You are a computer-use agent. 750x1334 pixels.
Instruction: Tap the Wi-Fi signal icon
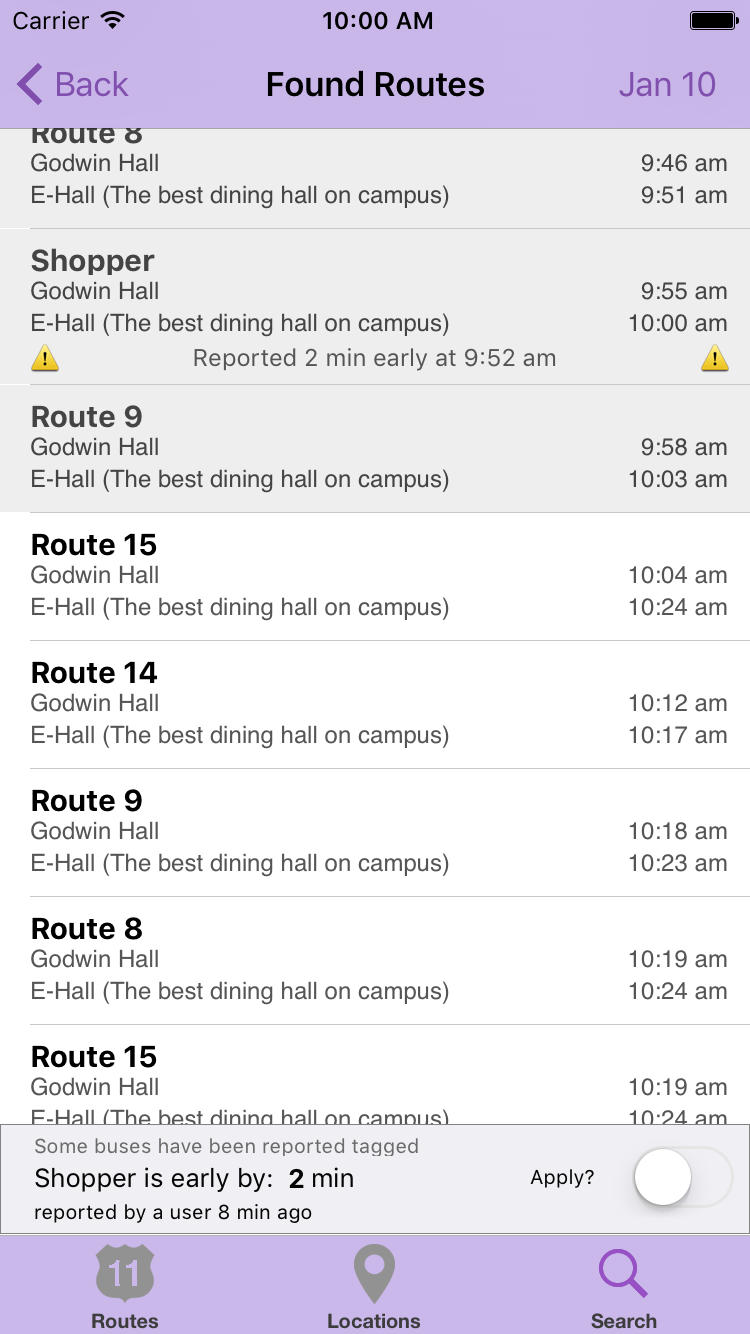tap(113, 21)
